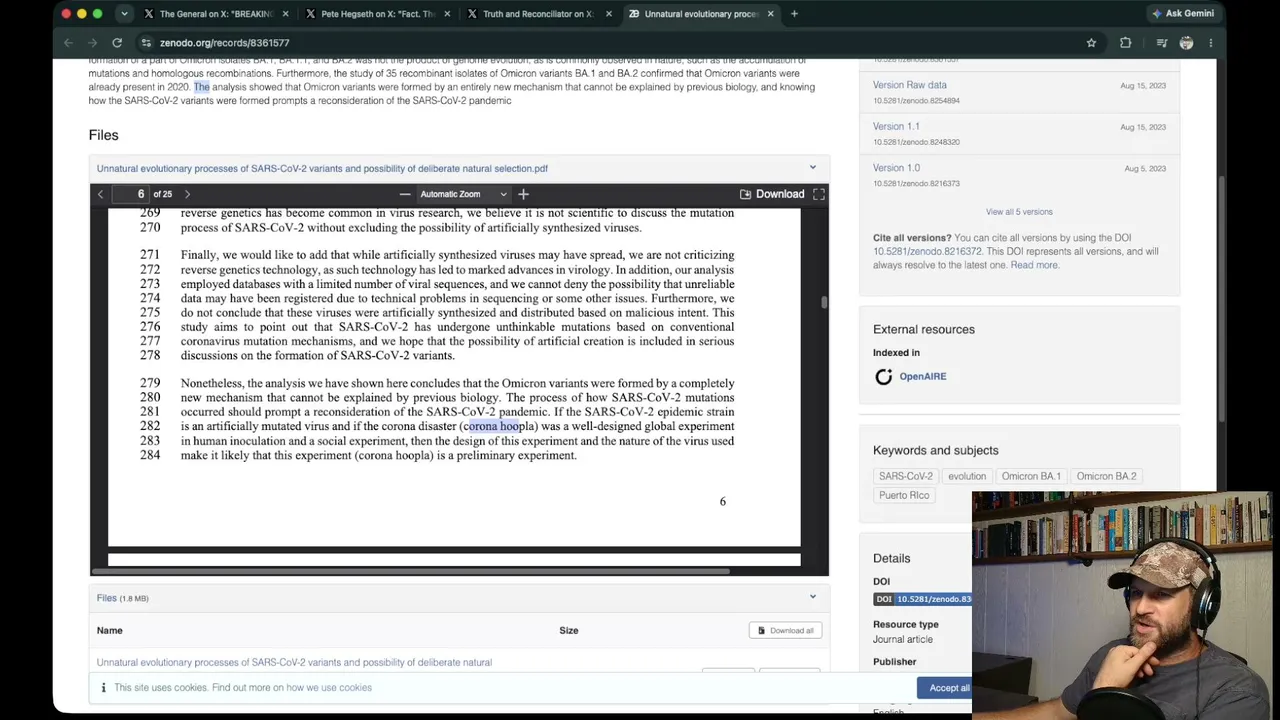Click the 'Journal article' resource type text
The image size is (1280, 720).
(903, 640)
